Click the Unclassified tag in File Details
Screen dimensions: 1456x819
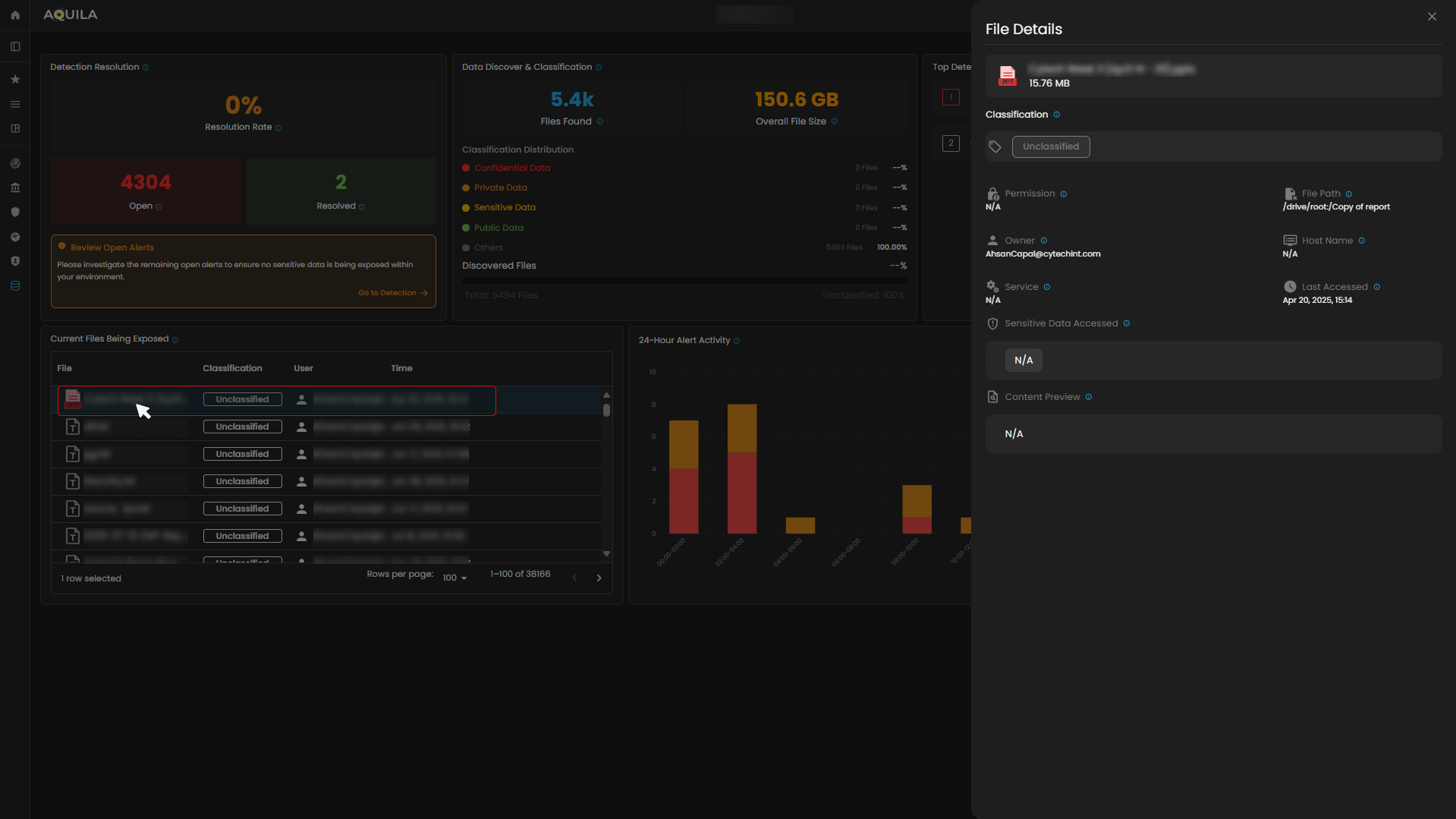tap(1050, 146)
